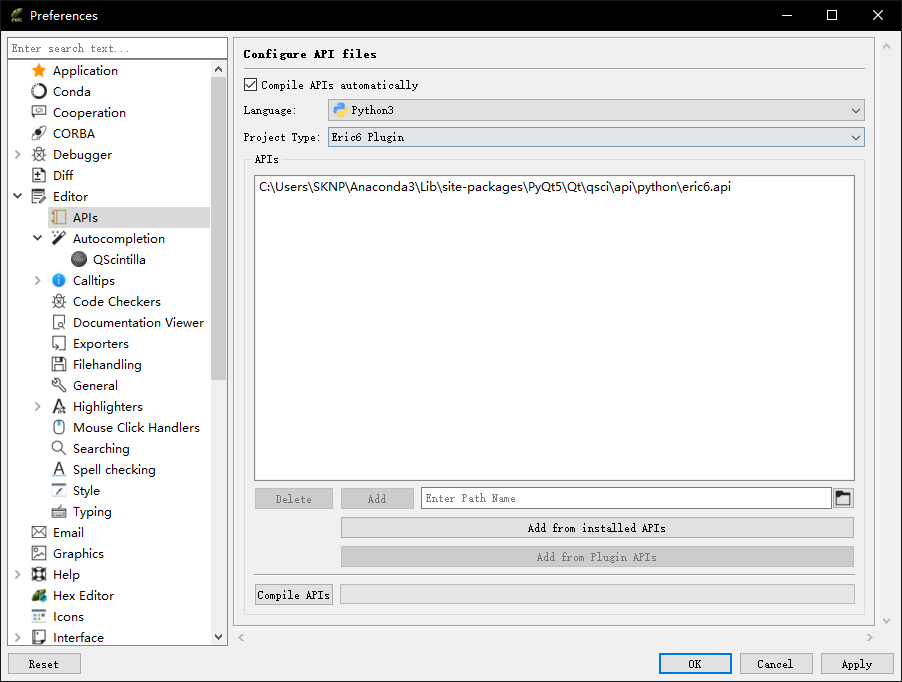Image resolution: width=902 pixels, height=682 pixels.
Task: Expand the Debugger tree node
Action: (x=17, y=155)
